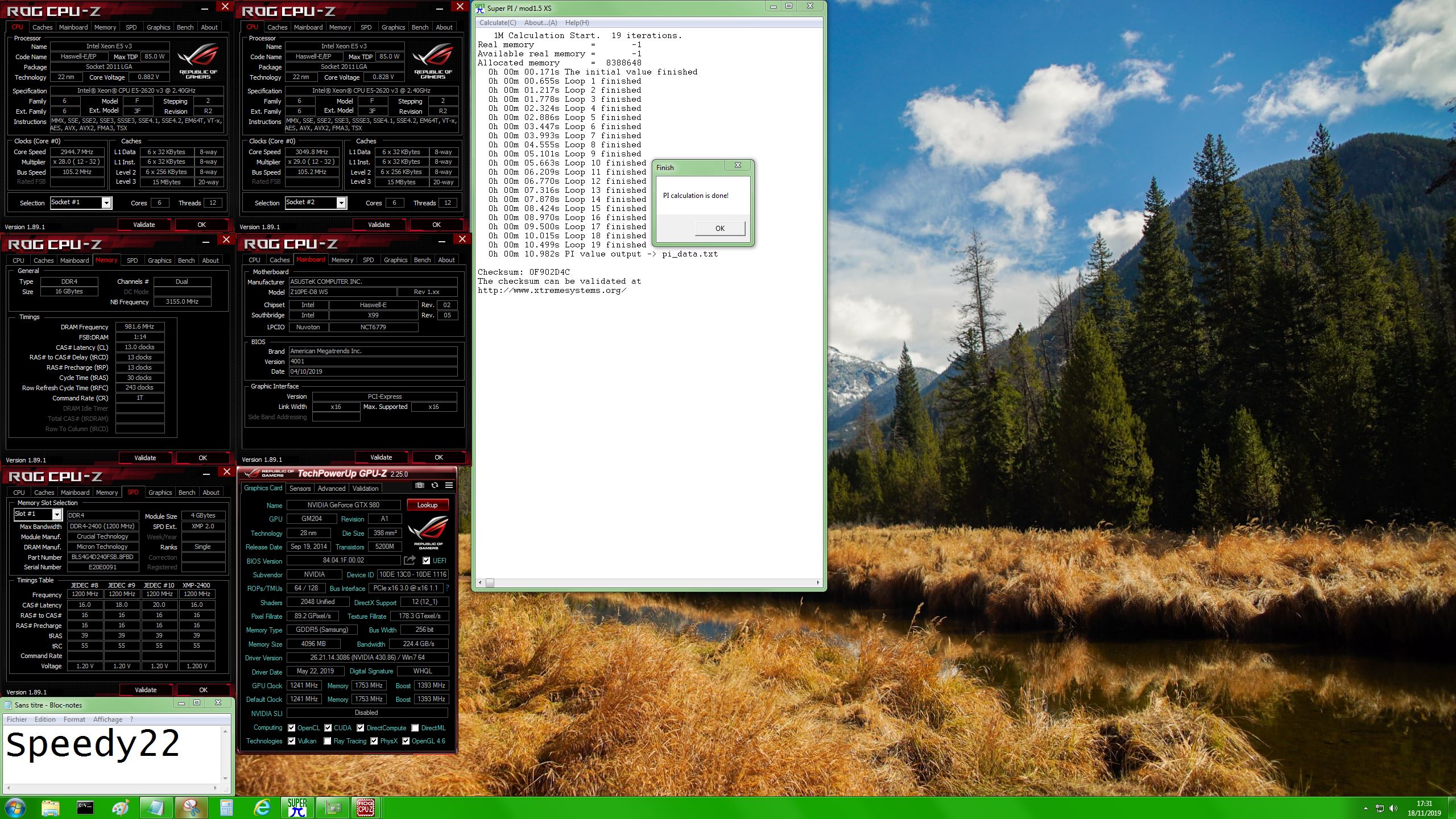Screen dimensions: 1456x819
Task: Click the Super PI title bar icon
Action: (x=480, y=8)
